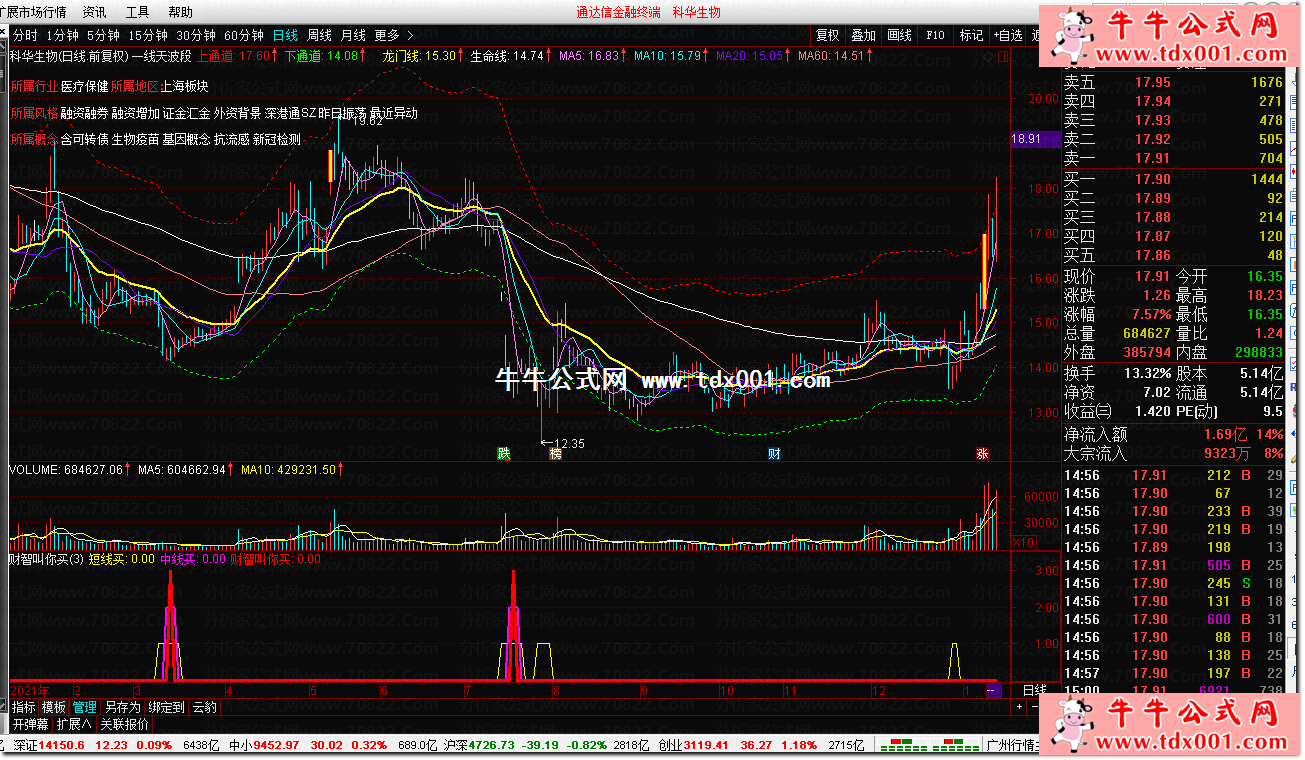Image resolution: width=1305 pixels, height=760 pixels.
Task: Click +自选 to add to watchlist
Action: click(1007, 35)
